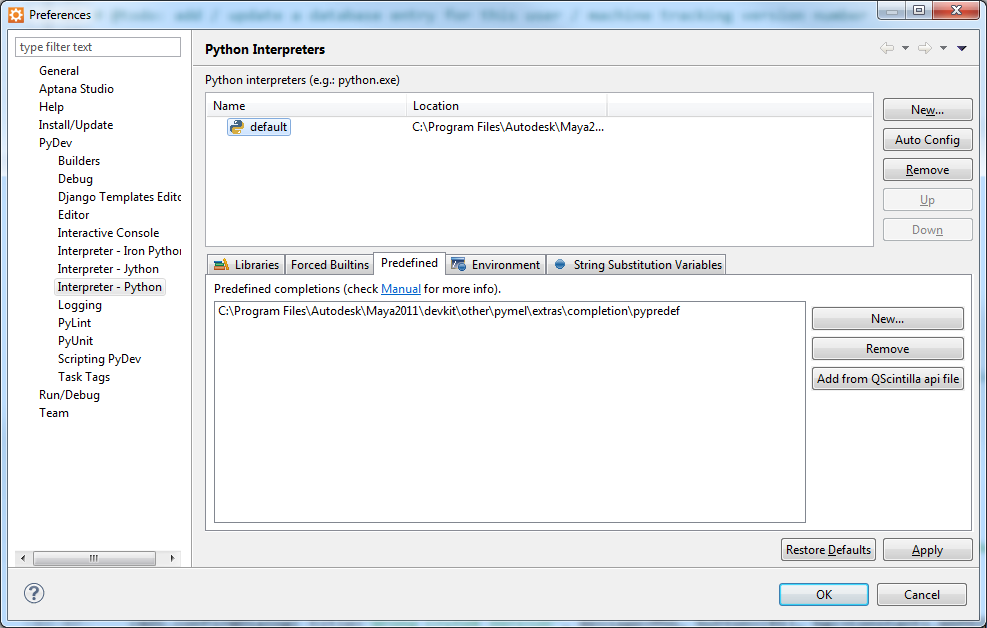Click the Maya interpreter location cell
This screenshot has height=628, width=987.
[x=507, y=127]
